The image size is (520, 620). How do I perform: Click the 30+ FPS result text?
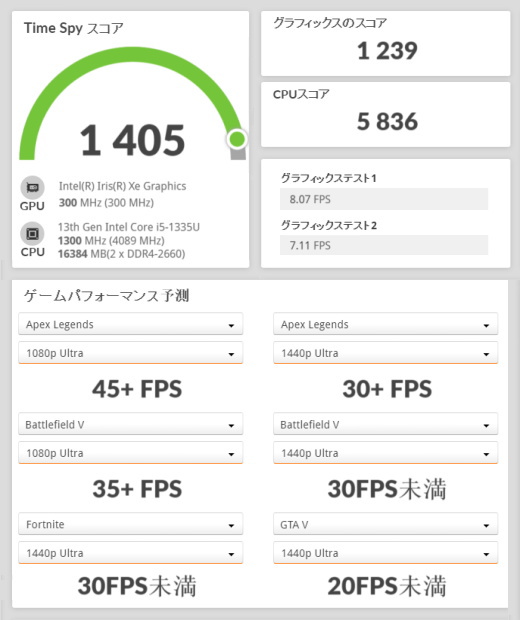[387, 389]
